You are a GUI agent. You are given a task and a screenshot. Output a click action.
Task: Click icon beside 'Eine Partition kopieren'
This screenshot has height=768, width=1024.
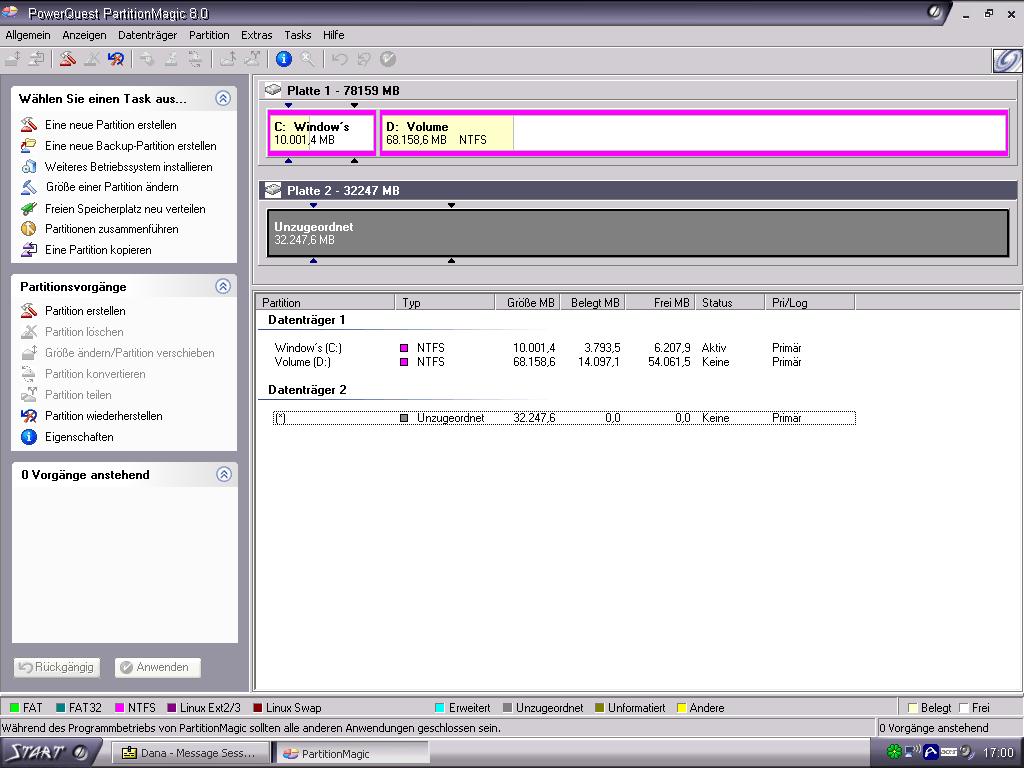point(29,249)
